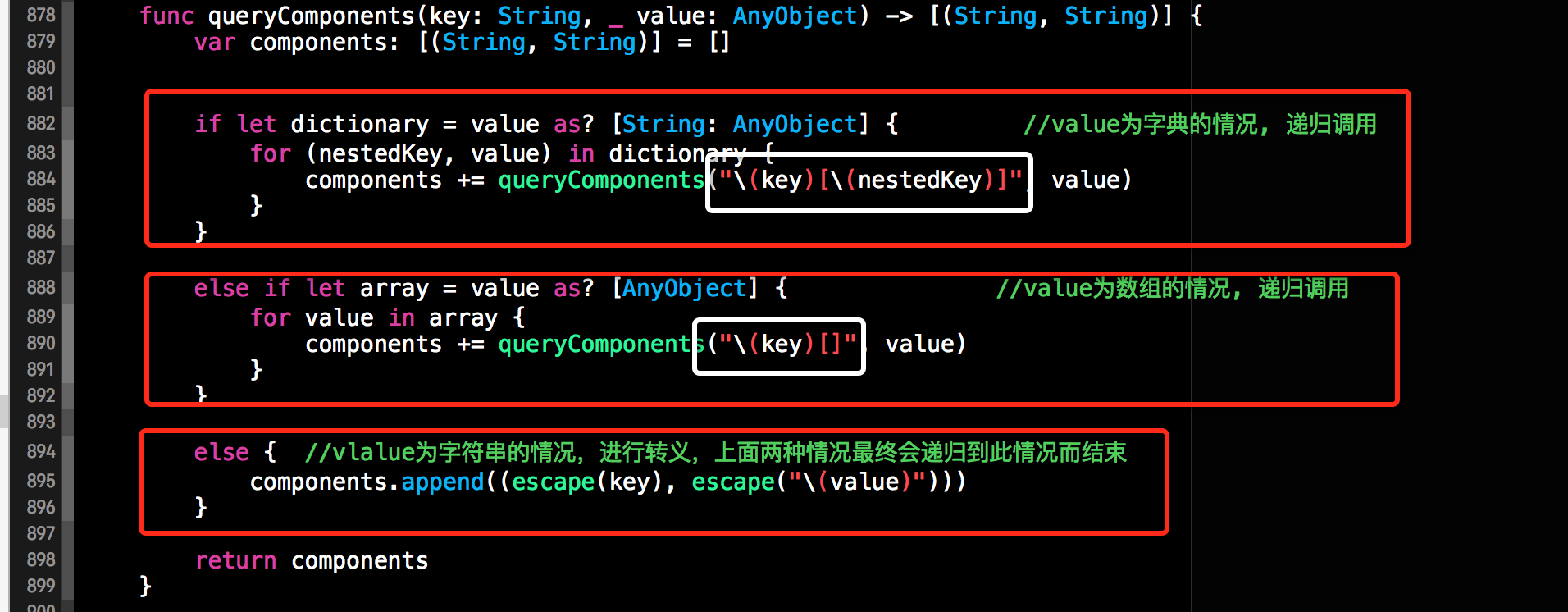
Task: Click 'dictionary' variable name on line 882
Action: [x=359, y=124]
